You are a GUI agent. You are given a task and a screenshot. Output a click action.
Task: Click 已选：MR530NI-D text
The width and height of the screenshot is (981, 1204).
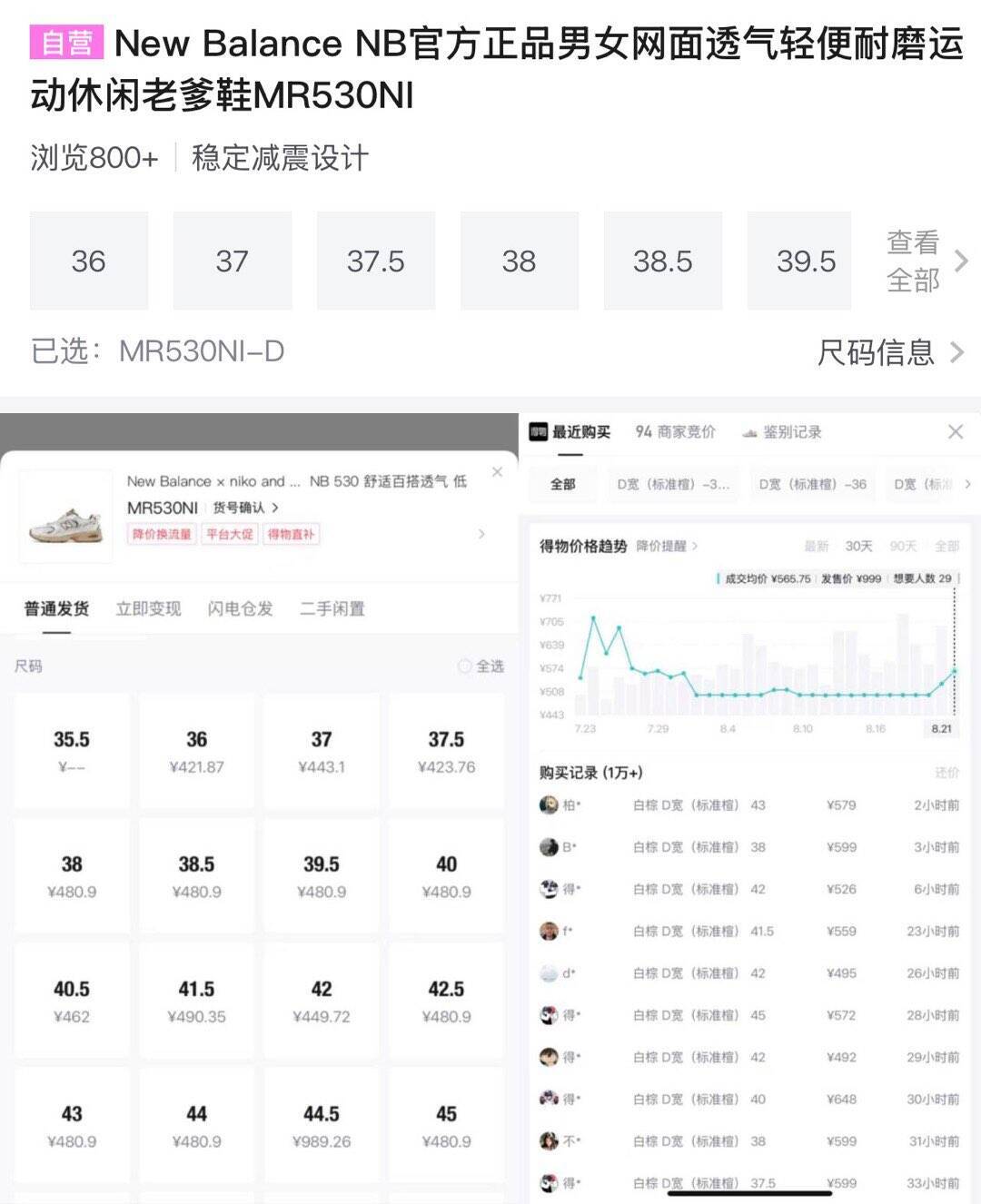pos(157,351)
